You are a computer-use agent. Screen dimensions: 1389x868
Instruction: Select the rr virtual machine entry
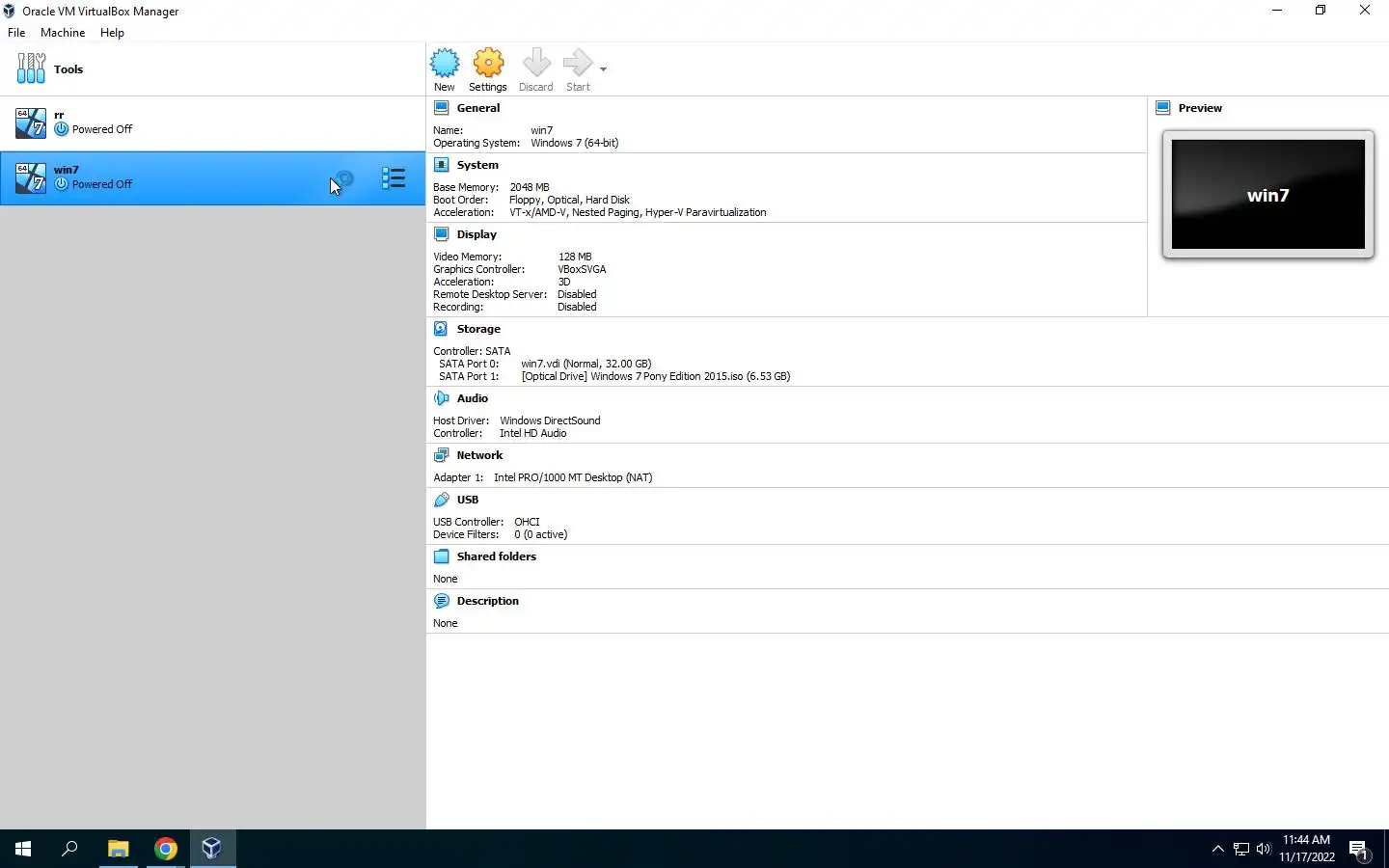(x=212, y=123)
